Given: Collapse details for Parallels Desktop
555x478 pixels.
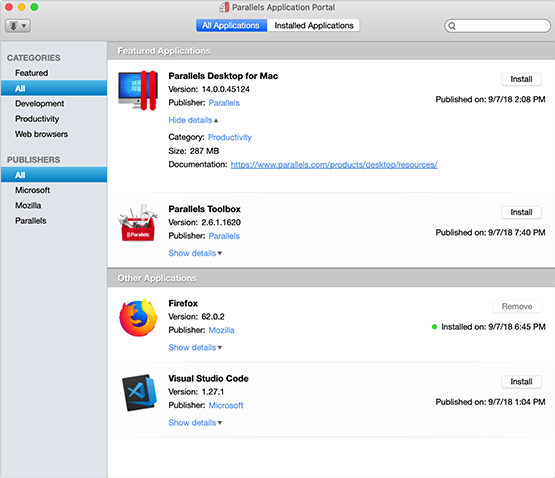Looking at the screenshot, I should point(193,120).
